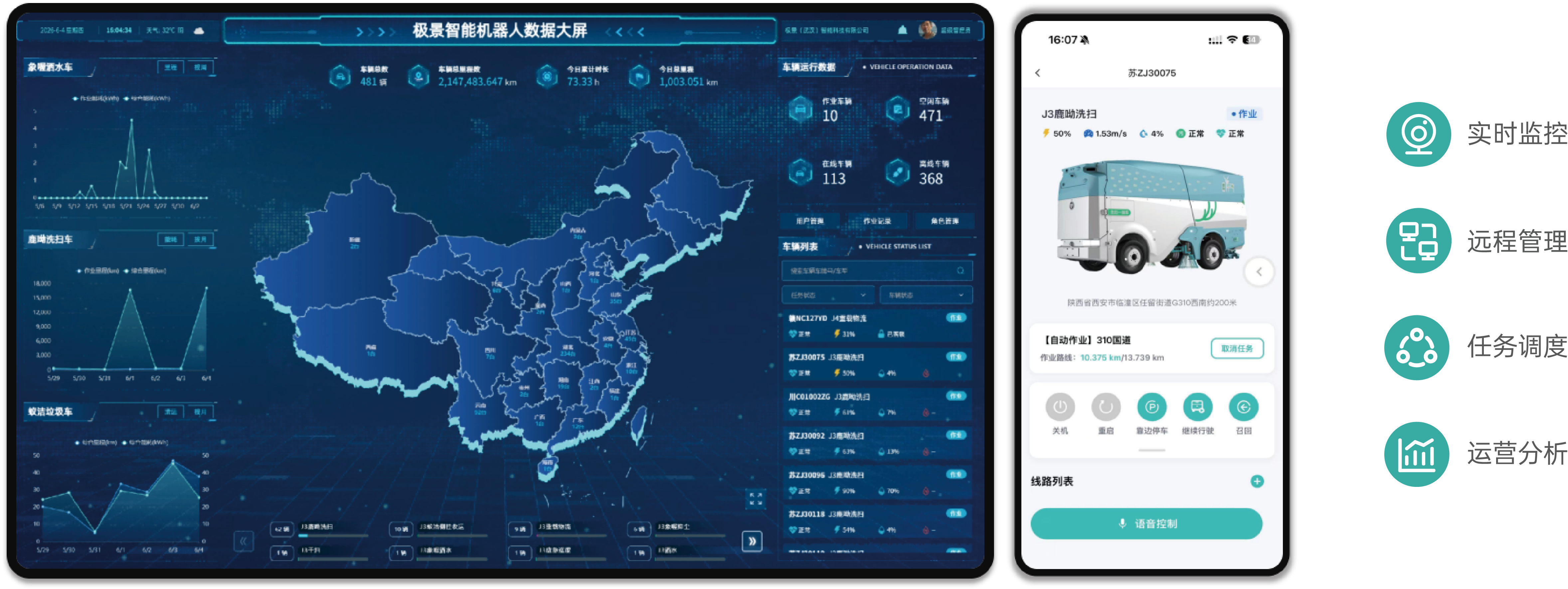Click the vehicle search input field
Screen dimensions: 1568x589
click(877, 270)
